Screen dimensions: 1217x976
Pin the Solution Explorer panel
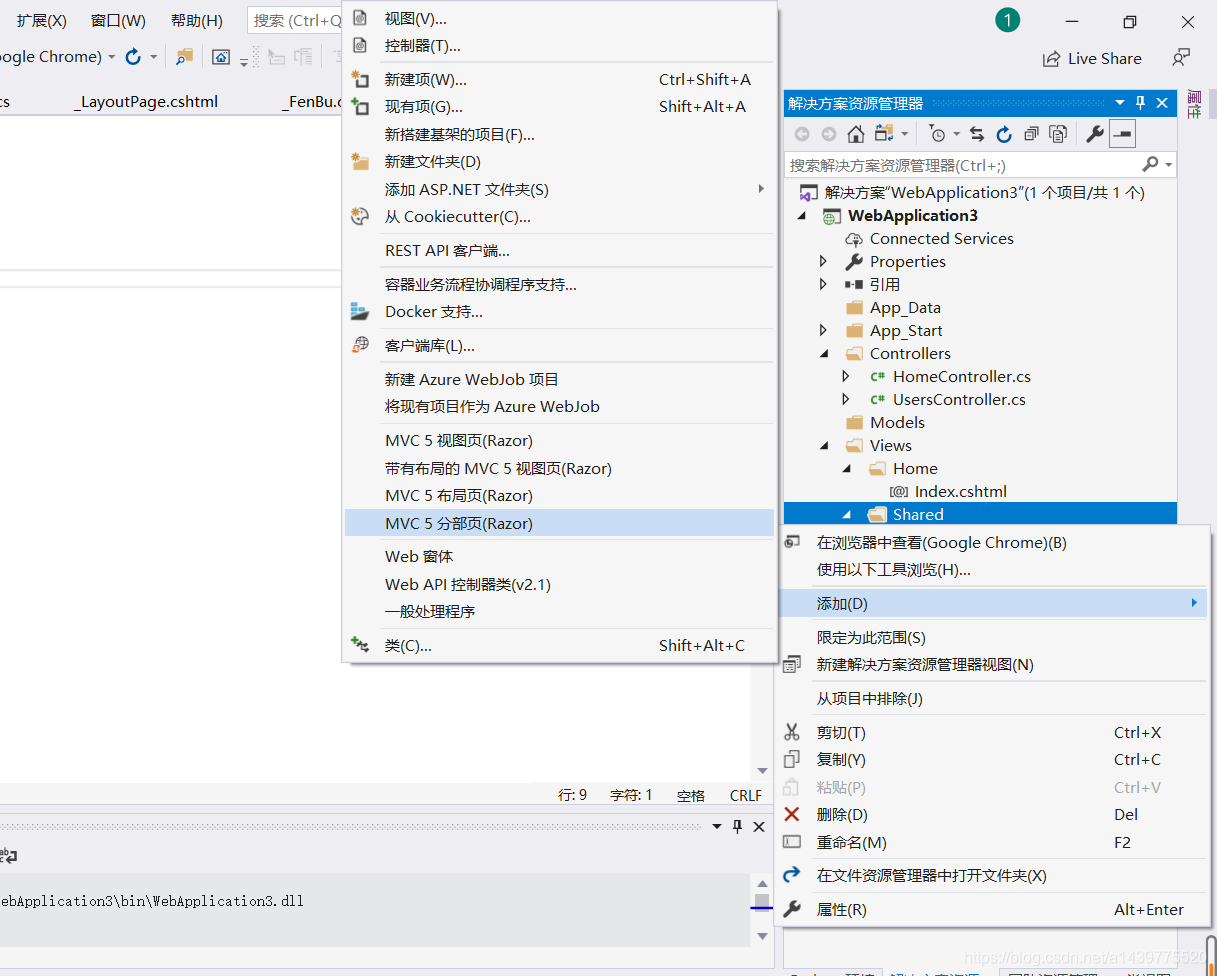1140,102
